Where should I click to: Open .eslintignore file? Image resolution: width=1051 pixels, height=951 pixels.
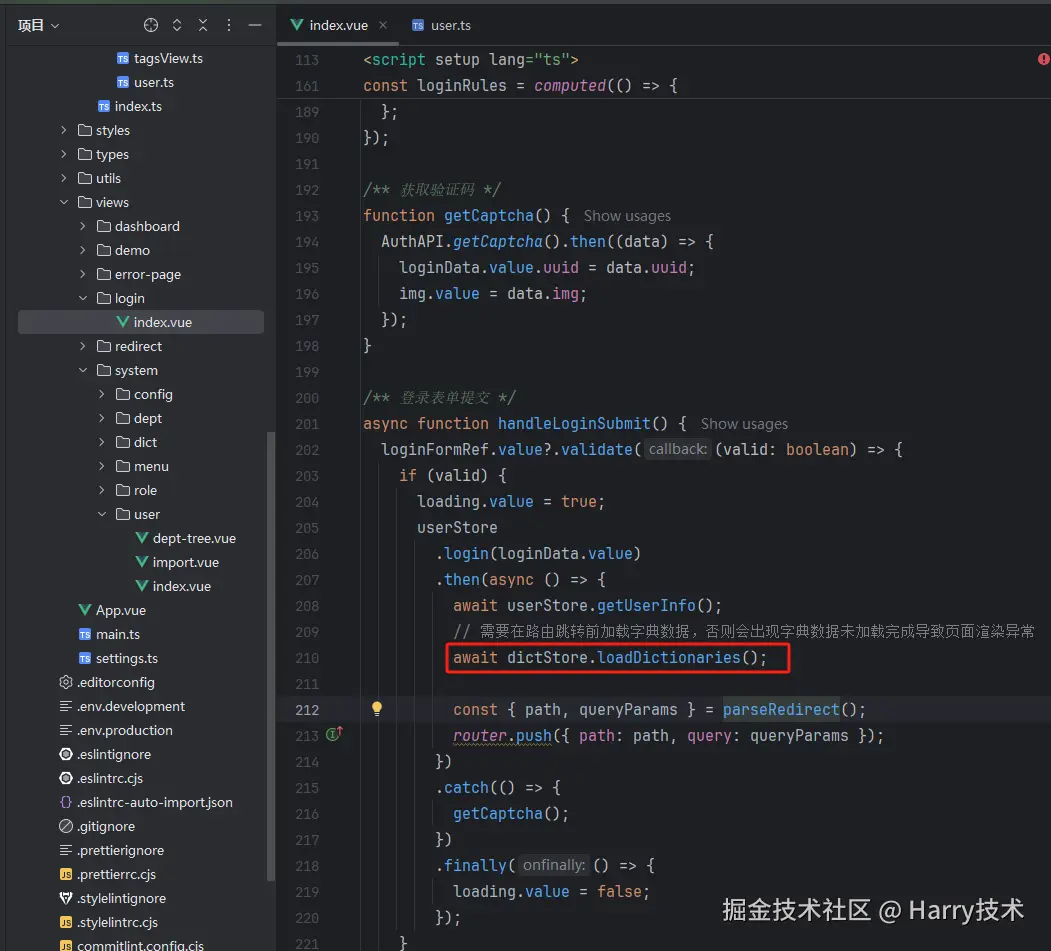pyautogui.click(x=105, y=755)
